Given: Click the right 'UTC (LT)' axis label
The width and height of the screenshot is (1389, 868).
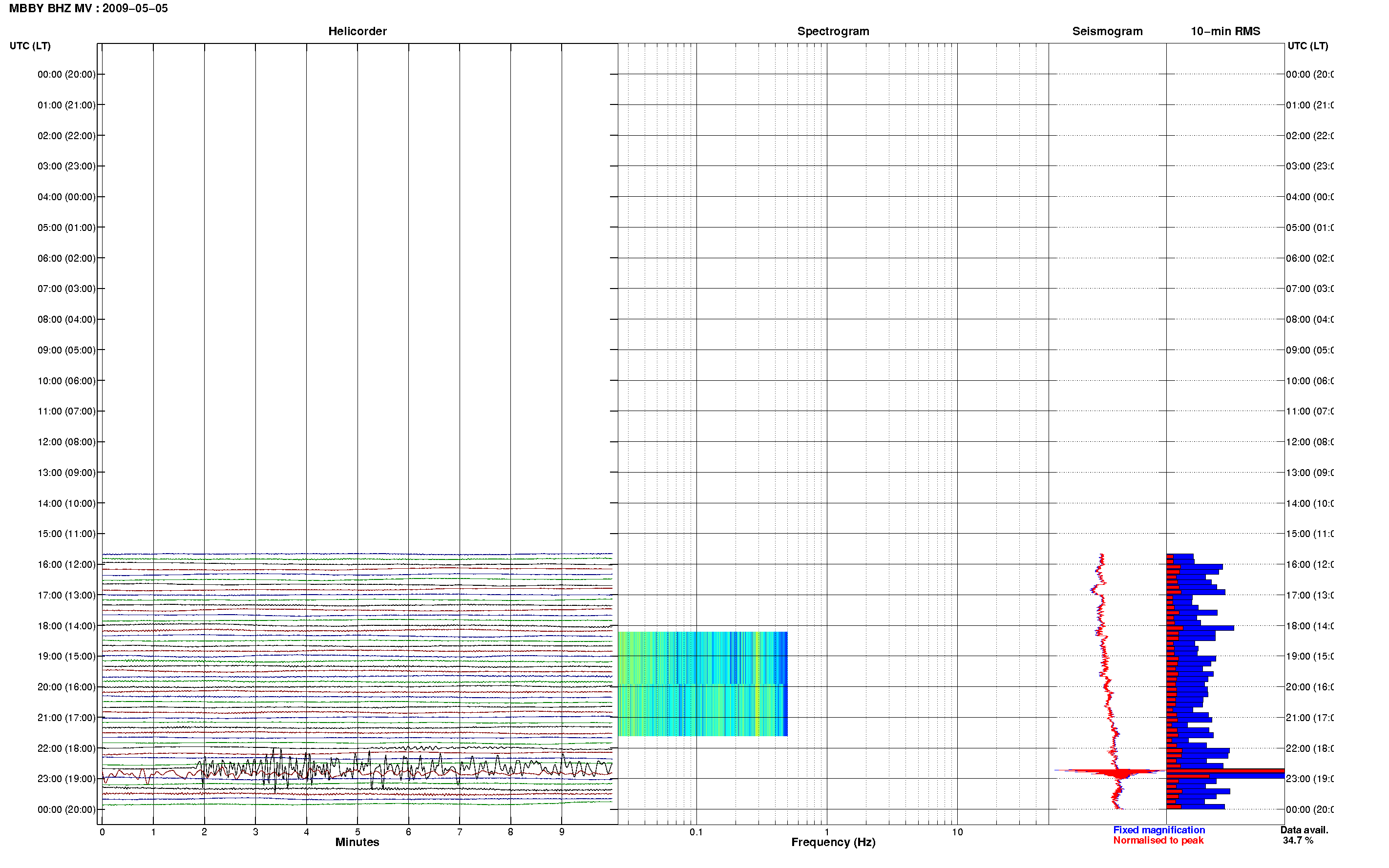Looking at the screenshot, I should [x=1307, y=46].
